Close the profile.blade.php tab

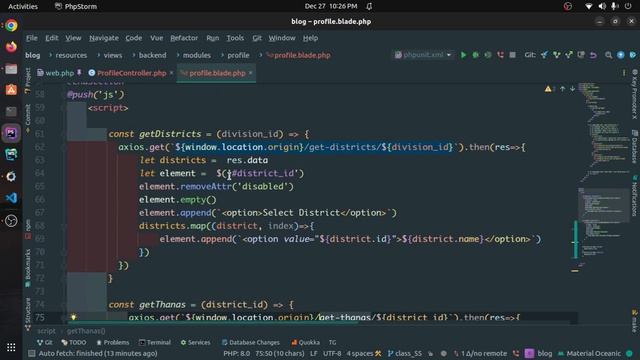(x=251, y=73)
